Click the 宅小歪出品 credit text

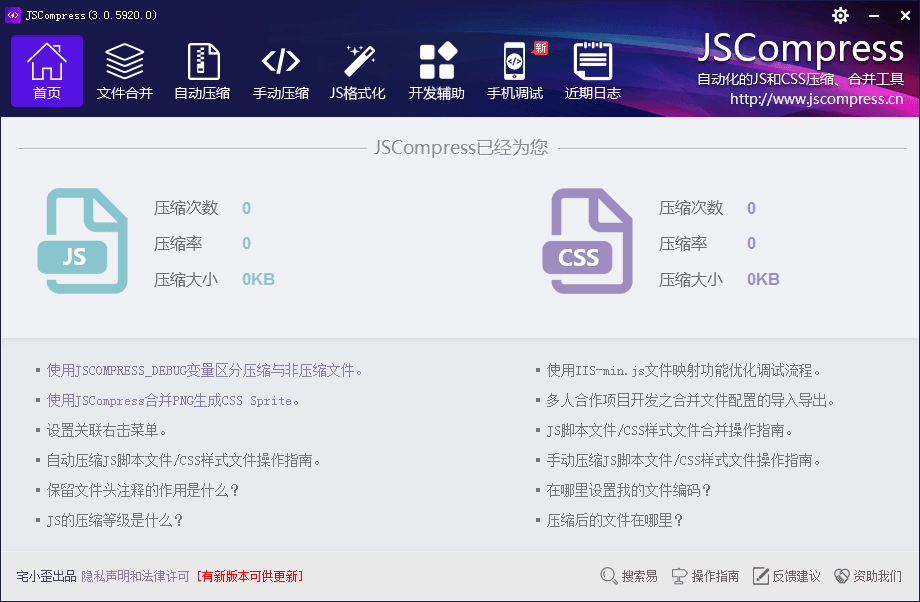click(46, 576)
